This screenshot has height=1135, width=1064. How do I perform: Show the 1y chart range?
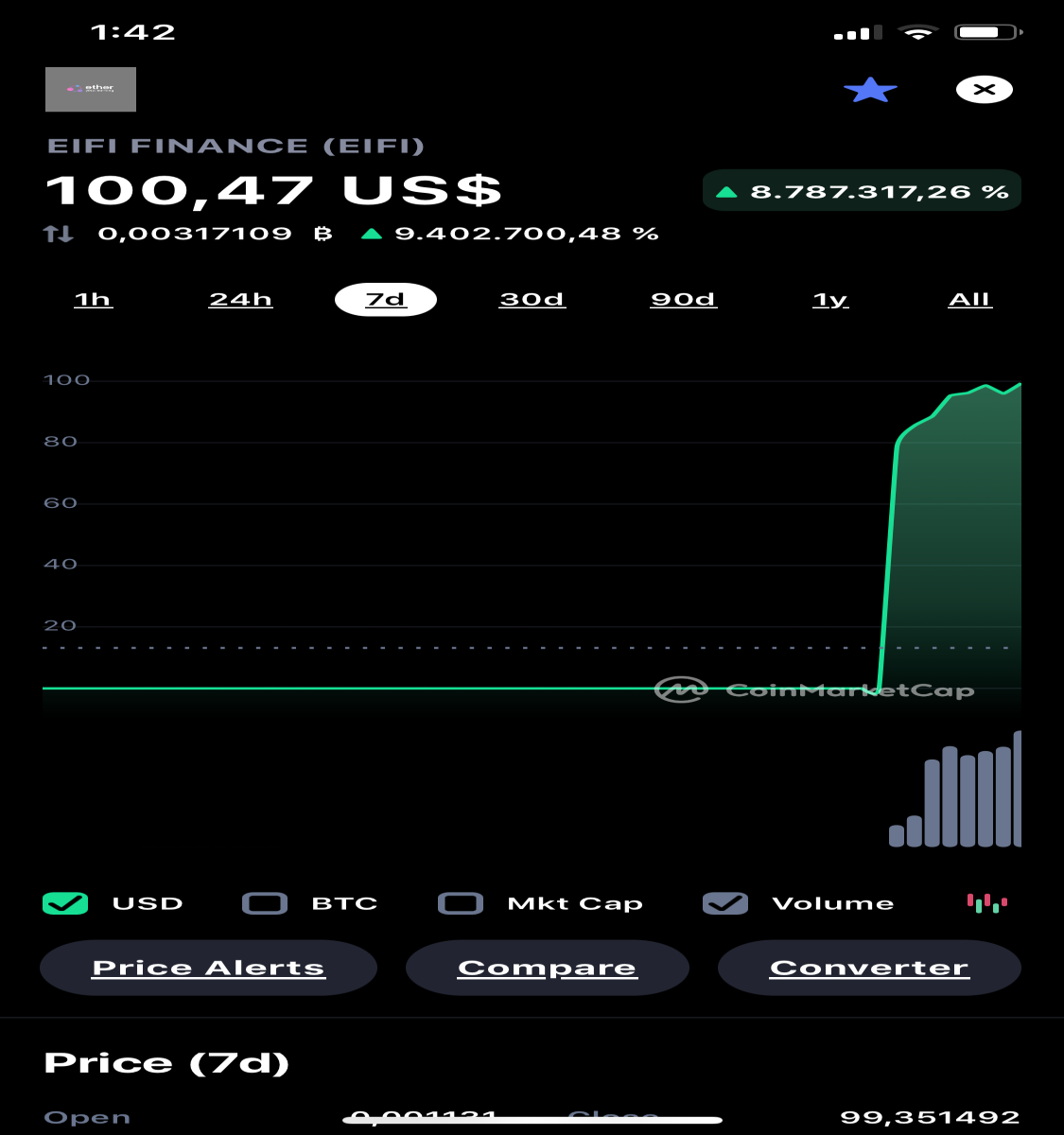click(x=830, y=300)
